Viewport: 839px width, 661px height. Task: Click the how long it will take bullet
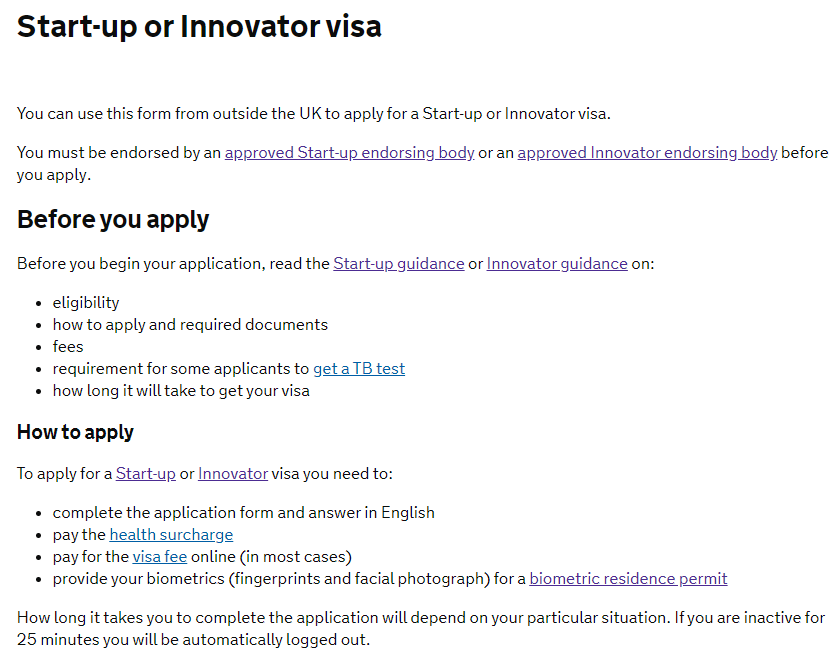(x=181, y=391)
